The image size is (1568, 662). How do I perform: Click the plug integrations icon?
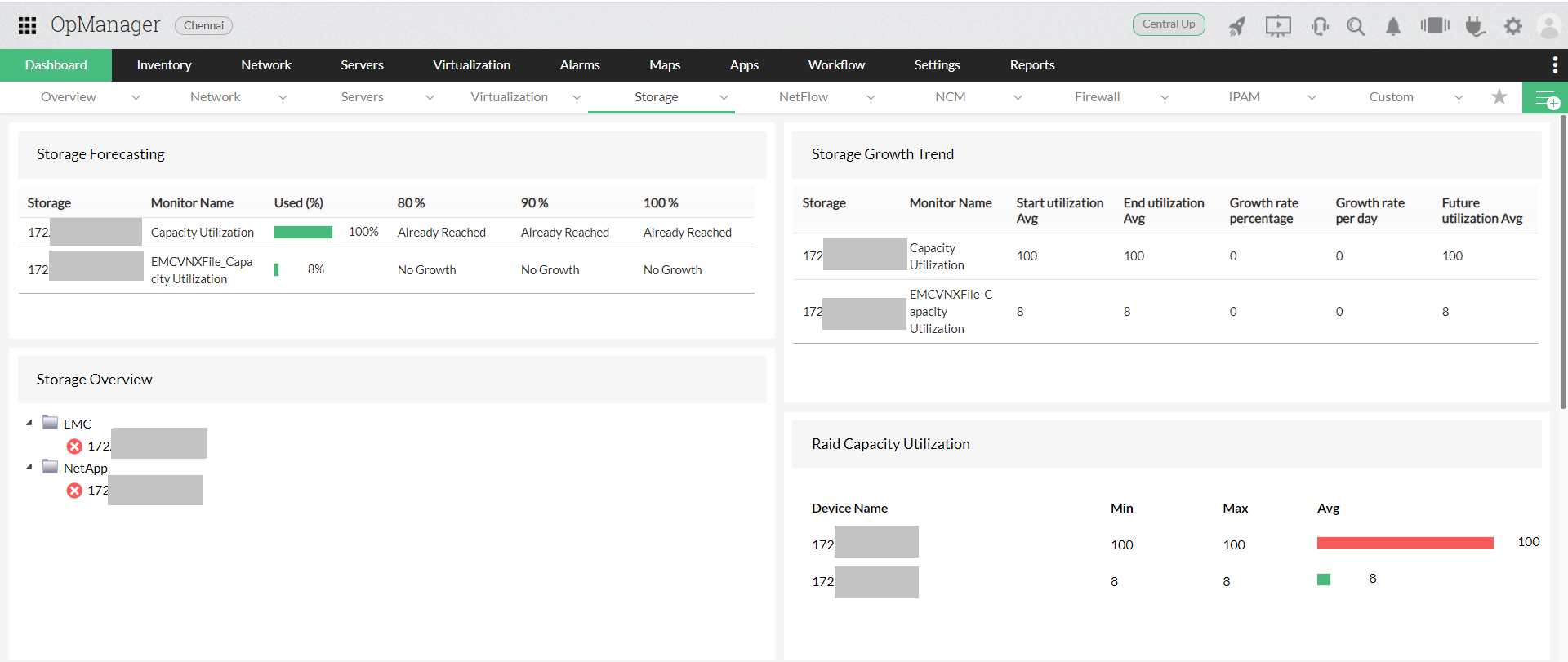point(1474,26)
